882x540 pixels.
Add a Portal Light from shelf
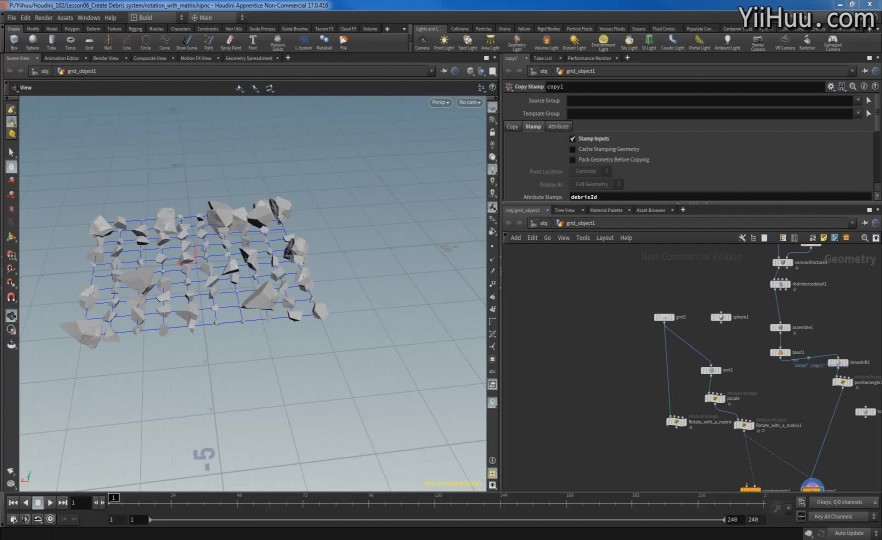[699, 42]
